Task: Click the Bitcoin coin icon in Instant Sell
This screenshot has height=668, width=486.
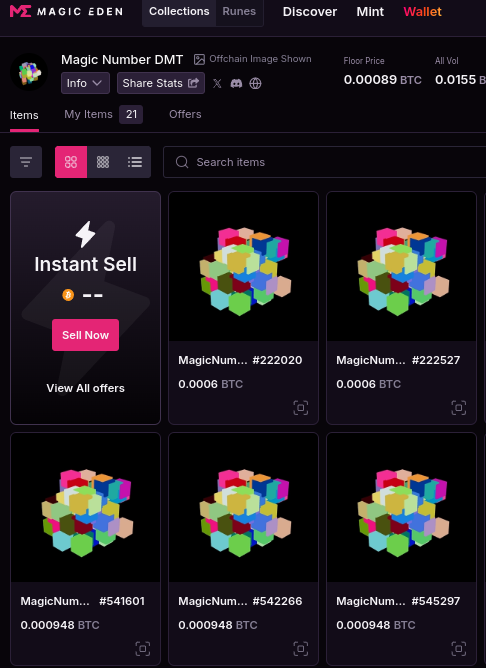Action: click(68, 295)
